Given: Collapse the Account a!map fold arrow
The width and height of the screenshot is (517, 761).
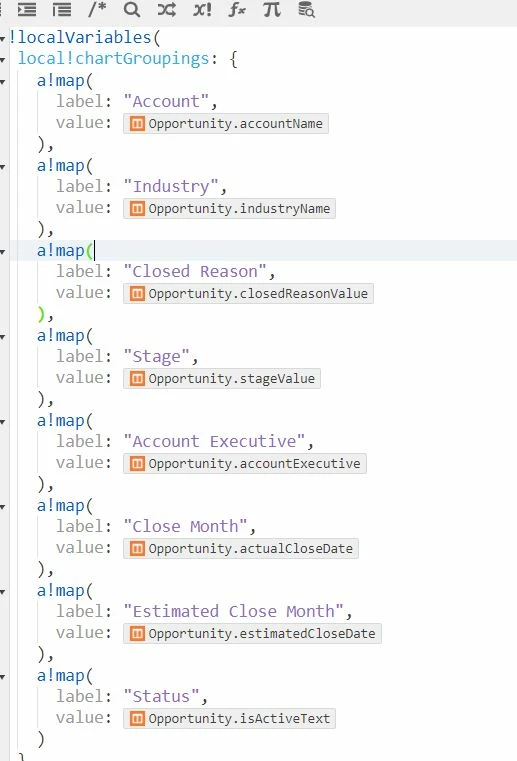Looking at the screenshot, I should tap(3, 82).
